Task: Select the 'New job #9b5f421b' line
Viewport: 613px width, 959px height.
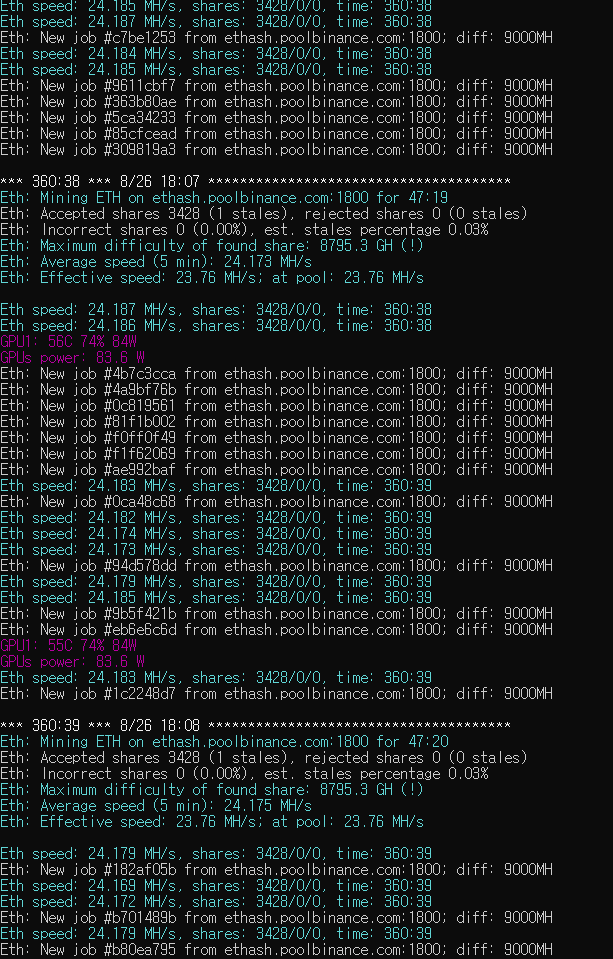Action: pos(277,613)
